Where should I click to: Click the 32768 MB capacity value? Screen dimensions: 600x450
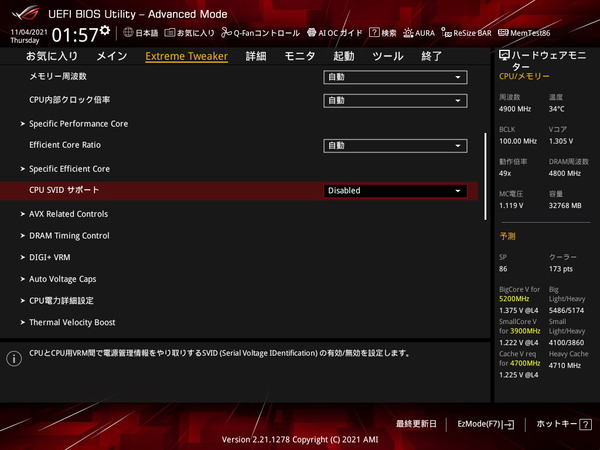565,205
